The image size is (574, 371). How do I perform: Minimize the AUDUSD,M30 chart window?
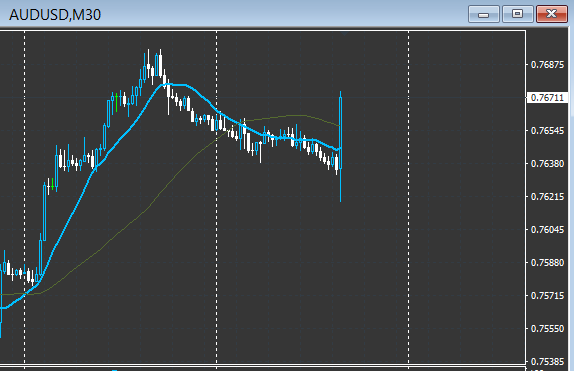point(484,14)
